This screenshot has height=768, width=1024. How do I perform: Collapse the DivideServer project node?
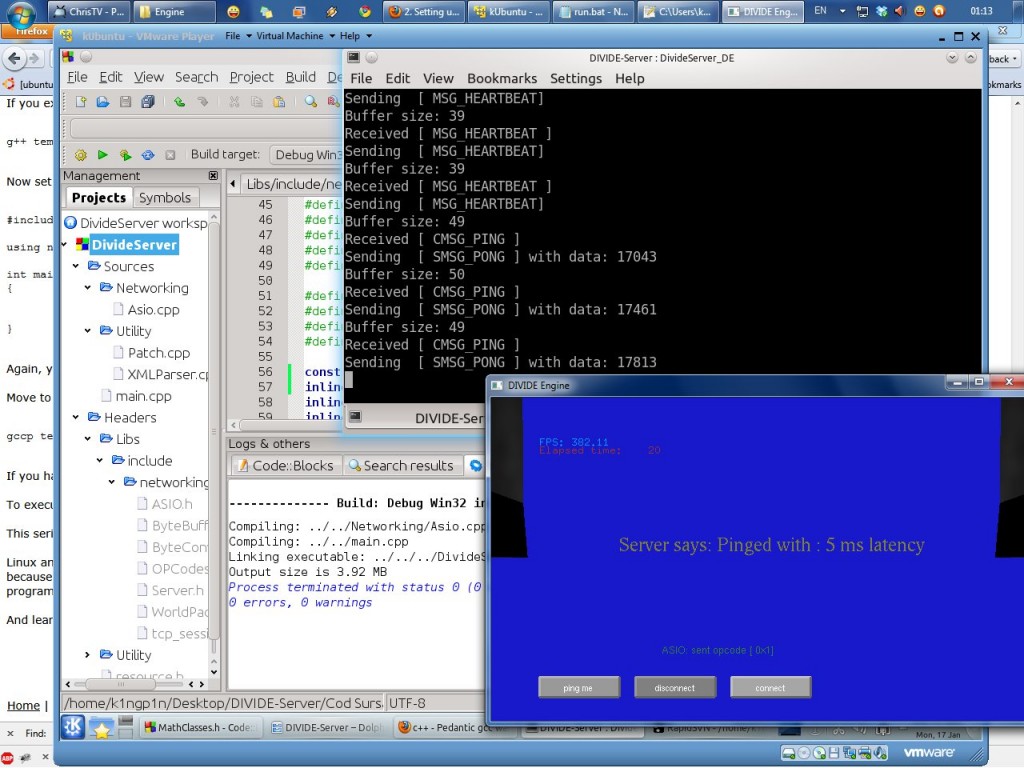pyautogui.click(x=65, y=245)
